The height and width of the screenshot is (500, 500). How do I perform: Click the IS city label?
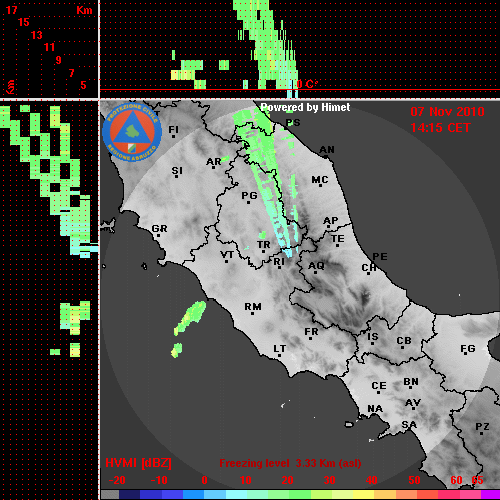pyautogui.click(x=373, y=337)
